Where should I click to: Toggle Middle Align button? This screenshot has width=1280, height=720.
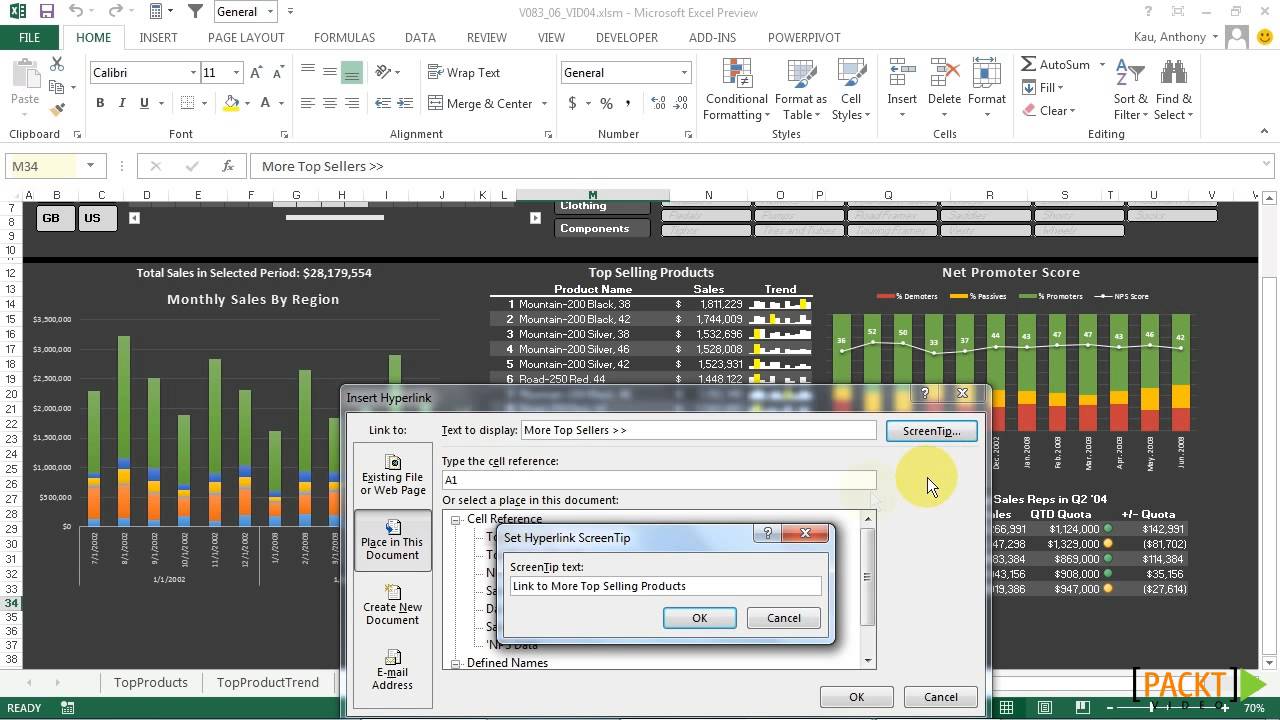pos(329,73)
